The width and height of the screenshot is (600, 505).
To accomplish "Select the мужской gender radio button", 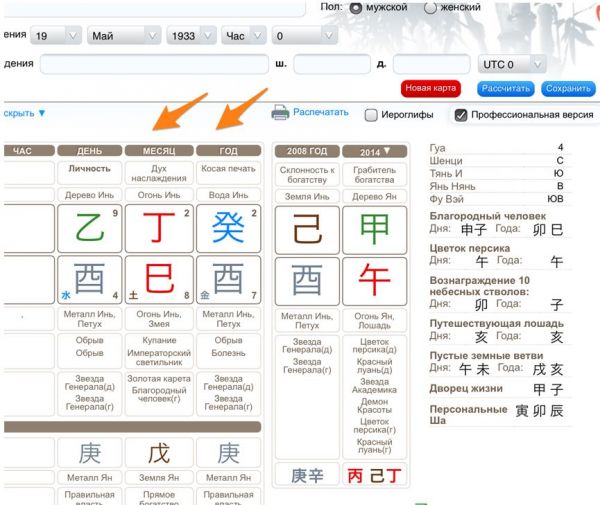I will 356,8.
